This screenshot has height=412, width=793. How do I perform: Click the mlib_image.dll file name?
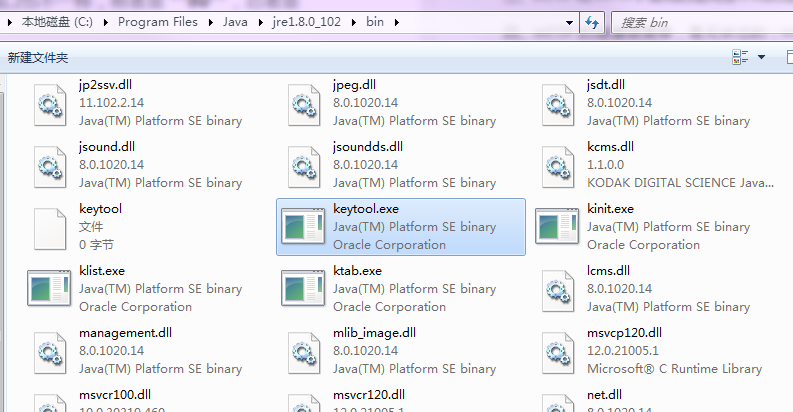(374, 333)
